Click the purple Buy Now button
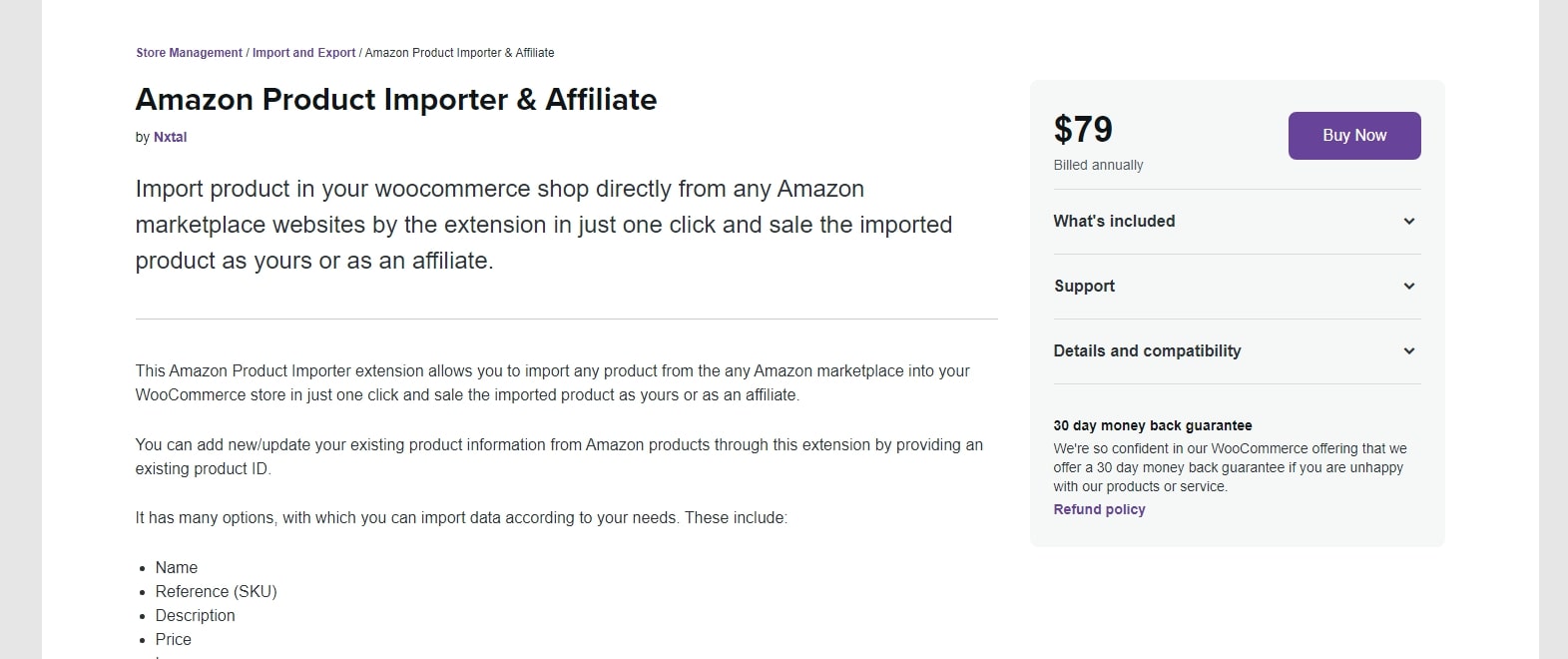1568x659 pixels. point(1354,136)
